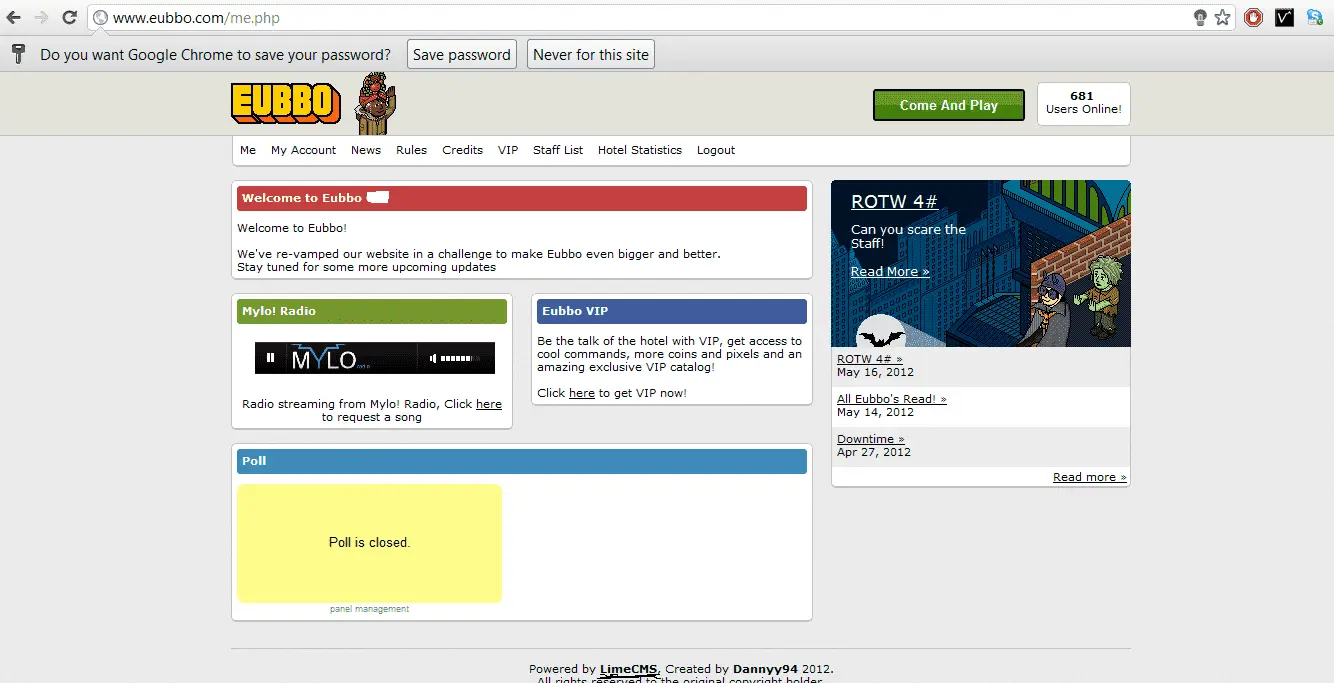Click the 'May 14, 2012' date text
The image size is (1334, 683).
[x=876, y=412]
